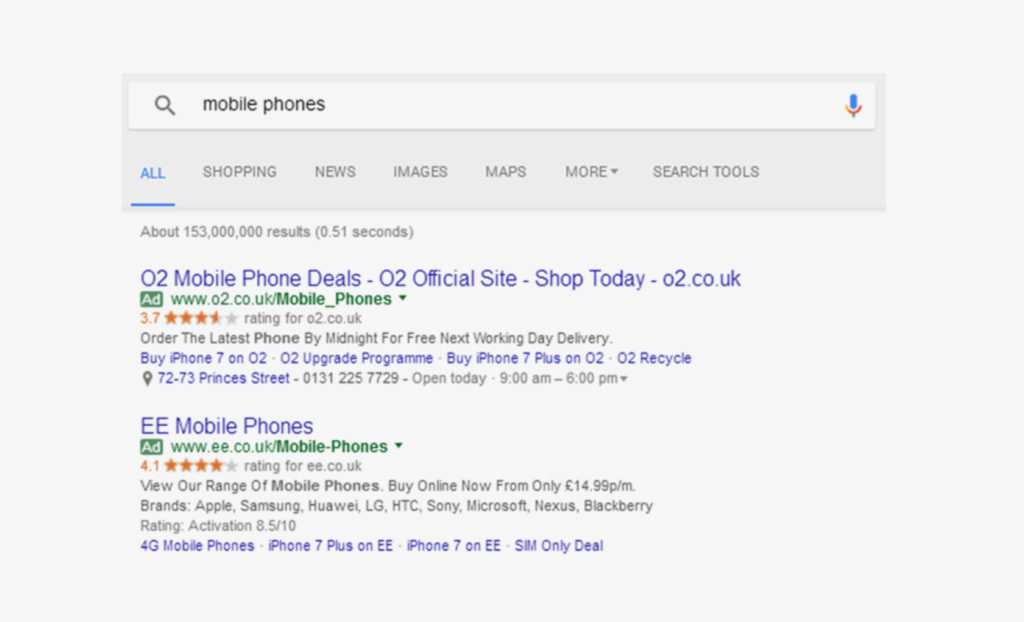Image resolution: width=1024 pixels, height=622 pixels.
Task: Open the EE Mobile Phones headline
Action: coord(227,427)
